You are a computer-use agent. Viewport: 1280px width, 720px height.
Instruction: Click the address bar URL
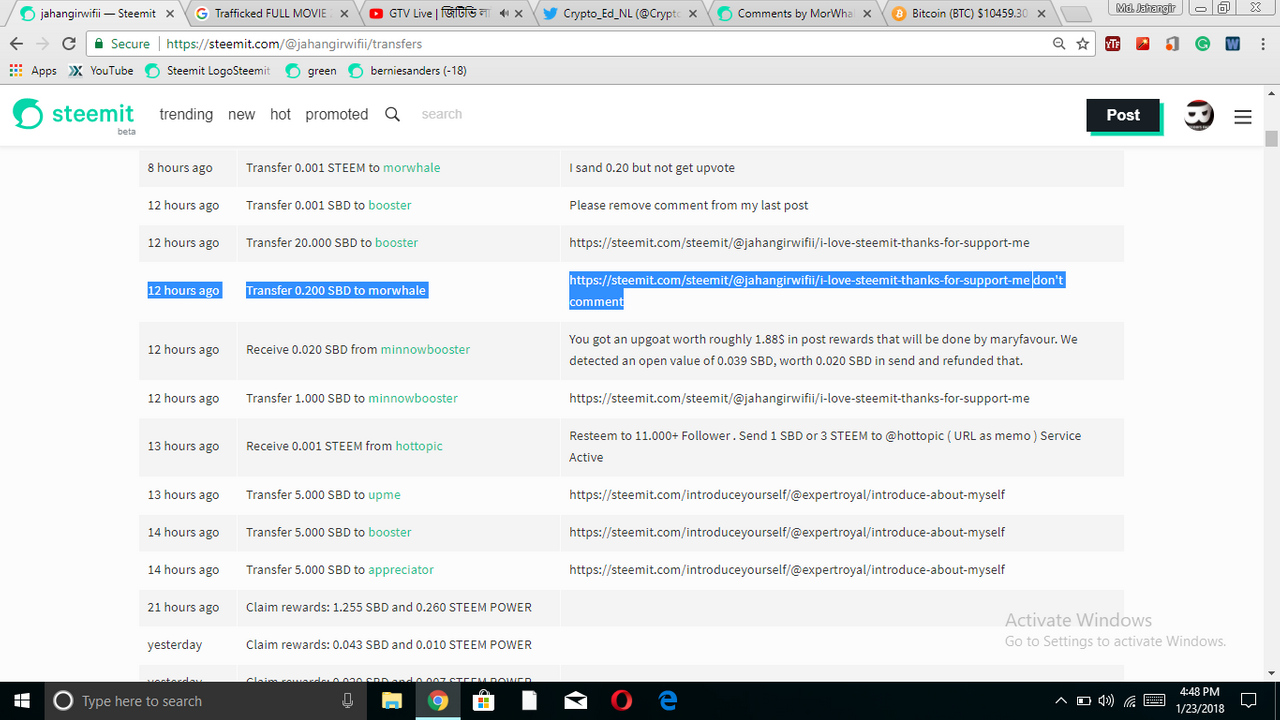click(x=294, y=44)
